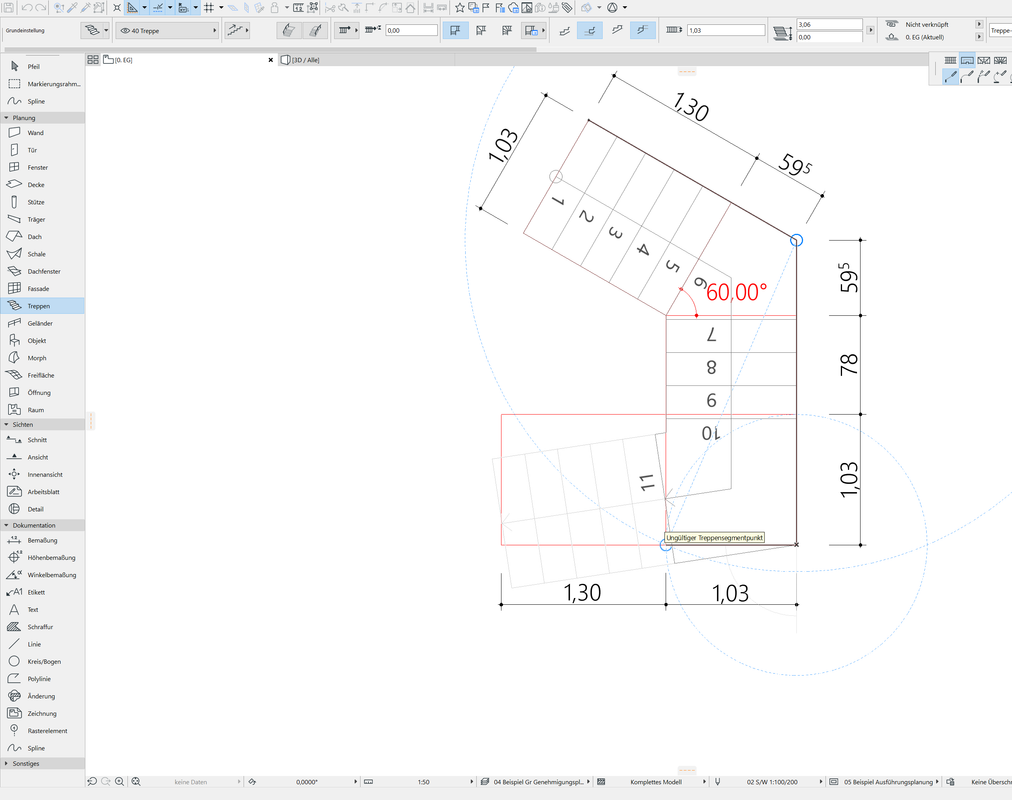The image size is (1012, 800).
Task: Select the Objekt tool
Action: [x=43, y=341]
